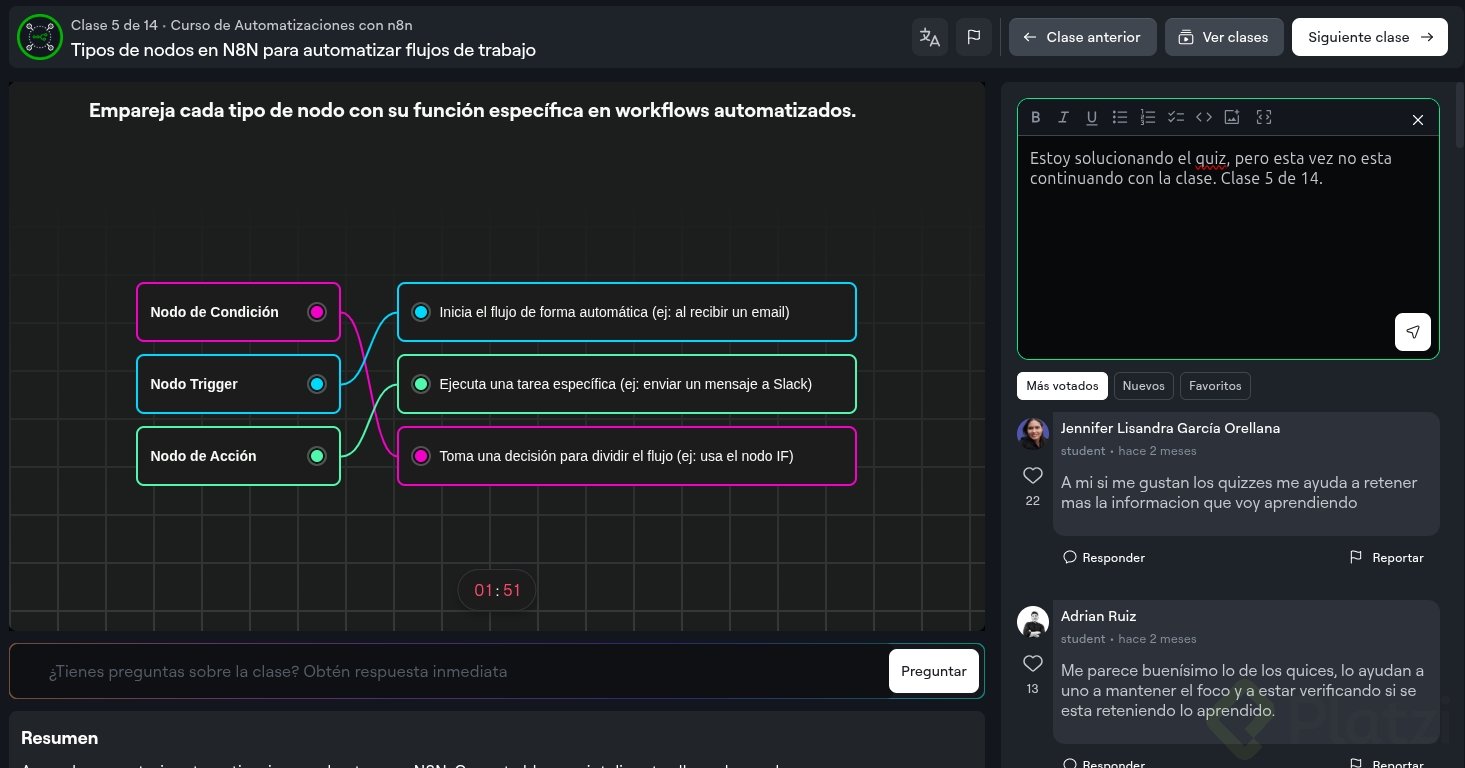The width and height of the screenshot is (1465, 768).
Task: Select the green connector beside 'Ejecuta una tarea'
Action: point(421,384)
